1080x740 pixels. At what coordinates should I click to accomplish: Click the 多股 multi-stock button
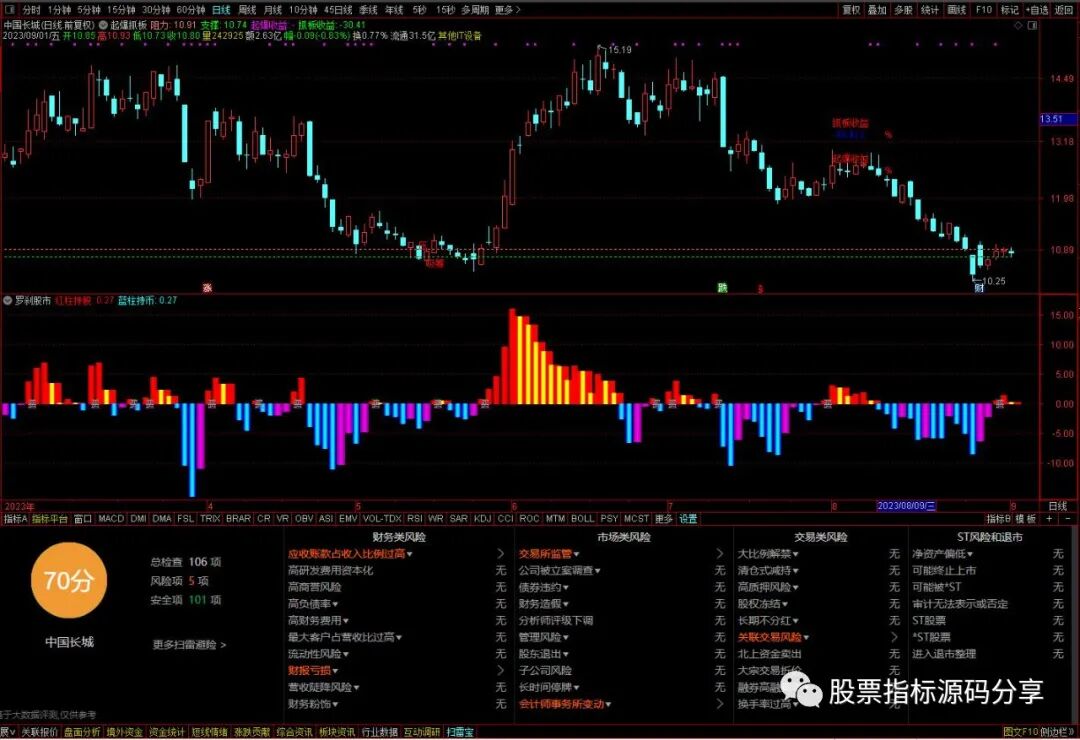[x=903, y=10]
